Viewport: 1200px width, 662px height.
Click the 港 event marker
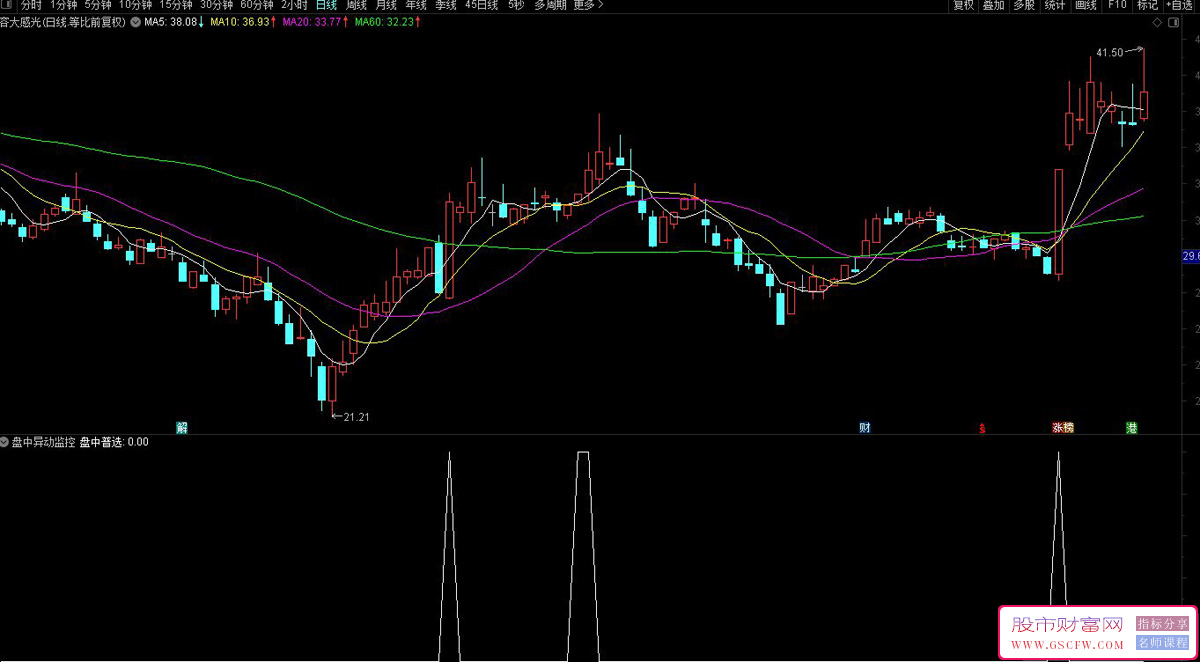point(1132,428)
